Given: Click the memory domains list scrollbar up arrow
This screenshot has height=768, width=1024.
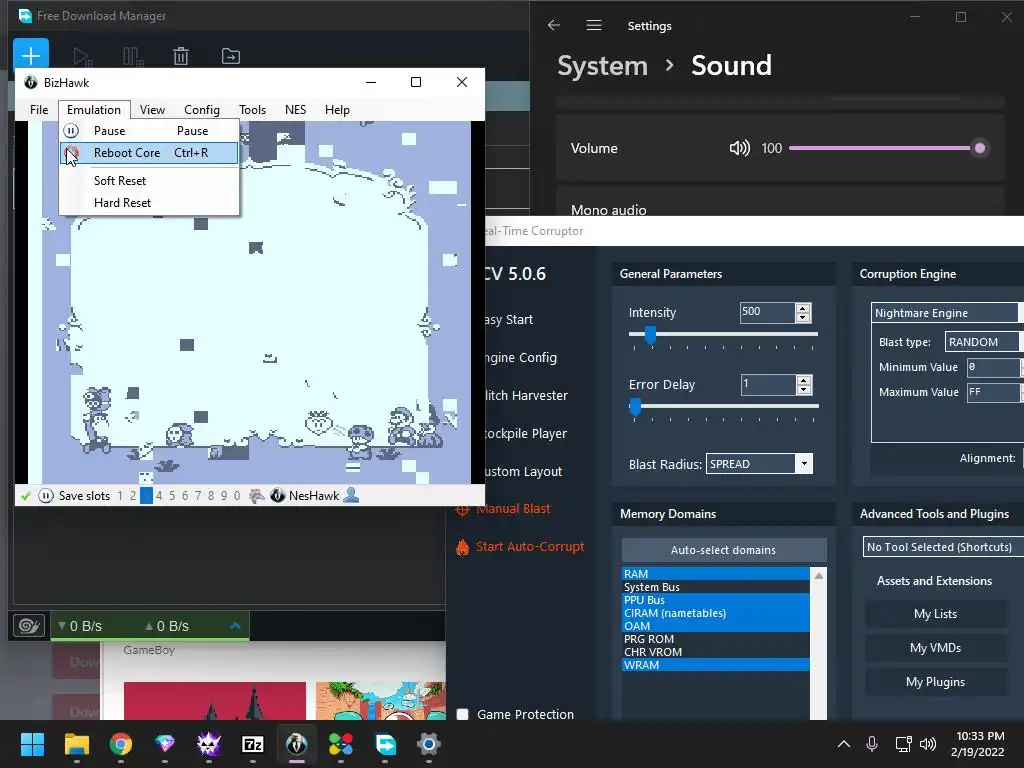Looking at the screenshot, I should [x=818, y=575].
